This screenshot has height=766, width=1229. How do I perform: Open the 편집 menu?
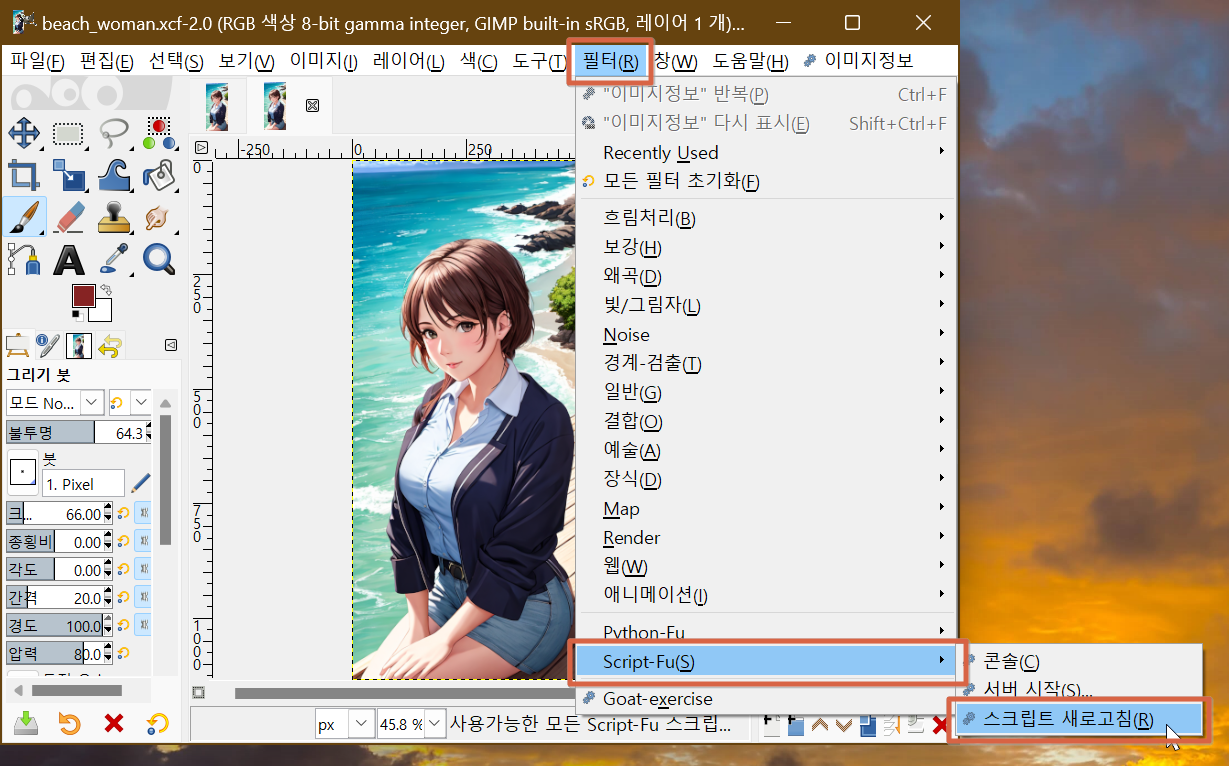pos(107,61)
